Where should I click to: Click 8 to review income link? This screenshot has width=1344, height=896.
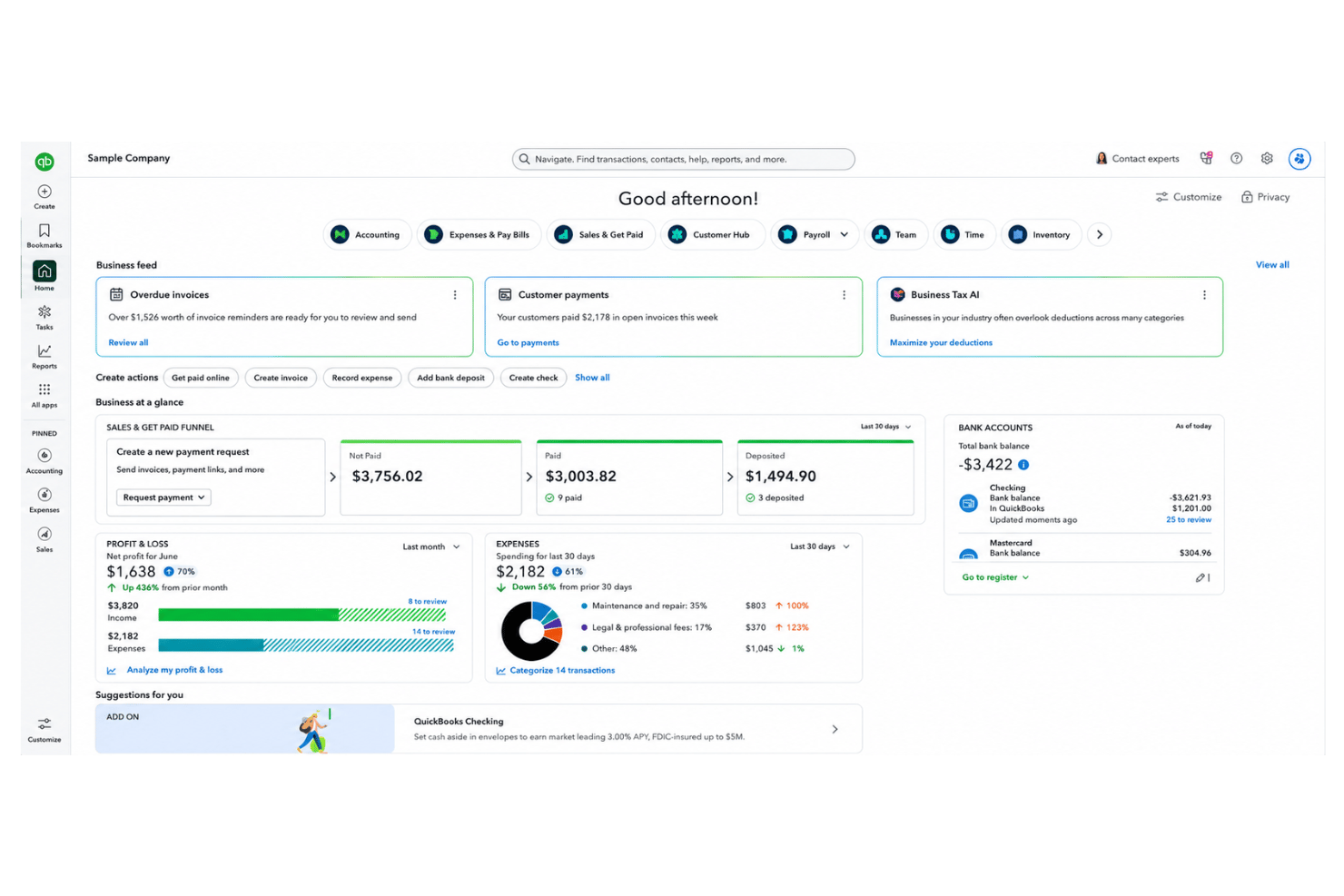click(427, 601)
